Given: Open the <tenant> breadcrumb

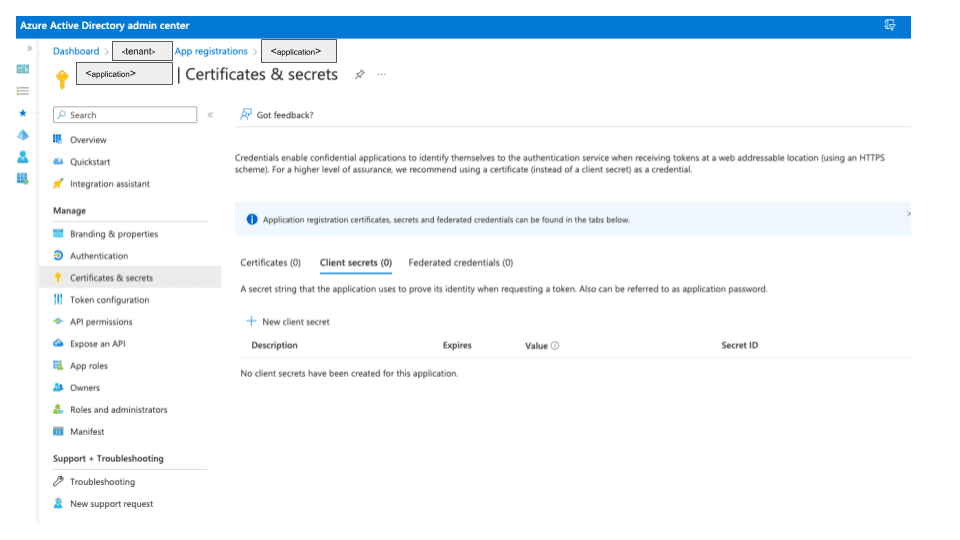Looking at the screenshot, I should pos(142,51).
